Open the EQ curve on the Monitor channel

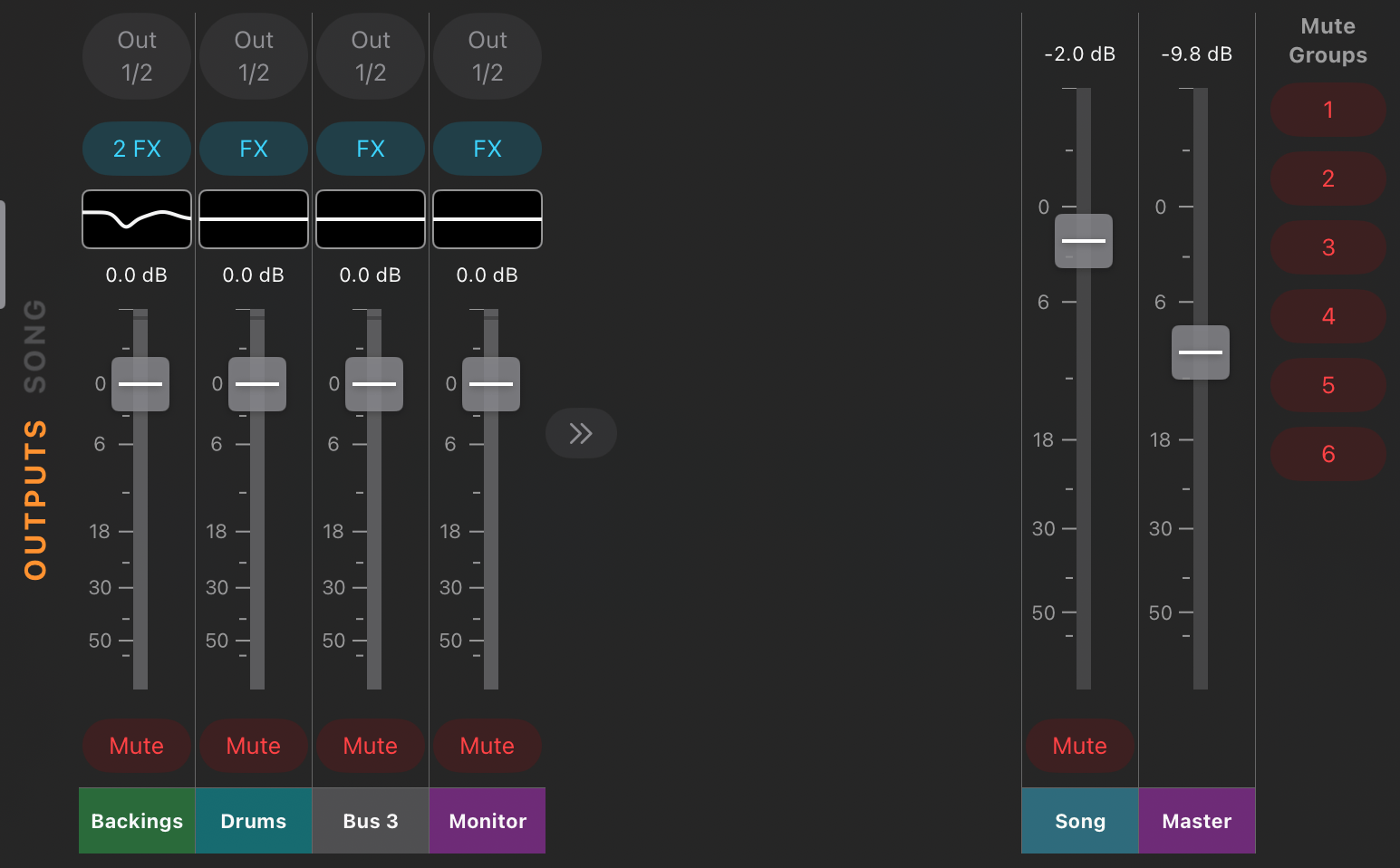pyautogui.click(x=487, y=218)
